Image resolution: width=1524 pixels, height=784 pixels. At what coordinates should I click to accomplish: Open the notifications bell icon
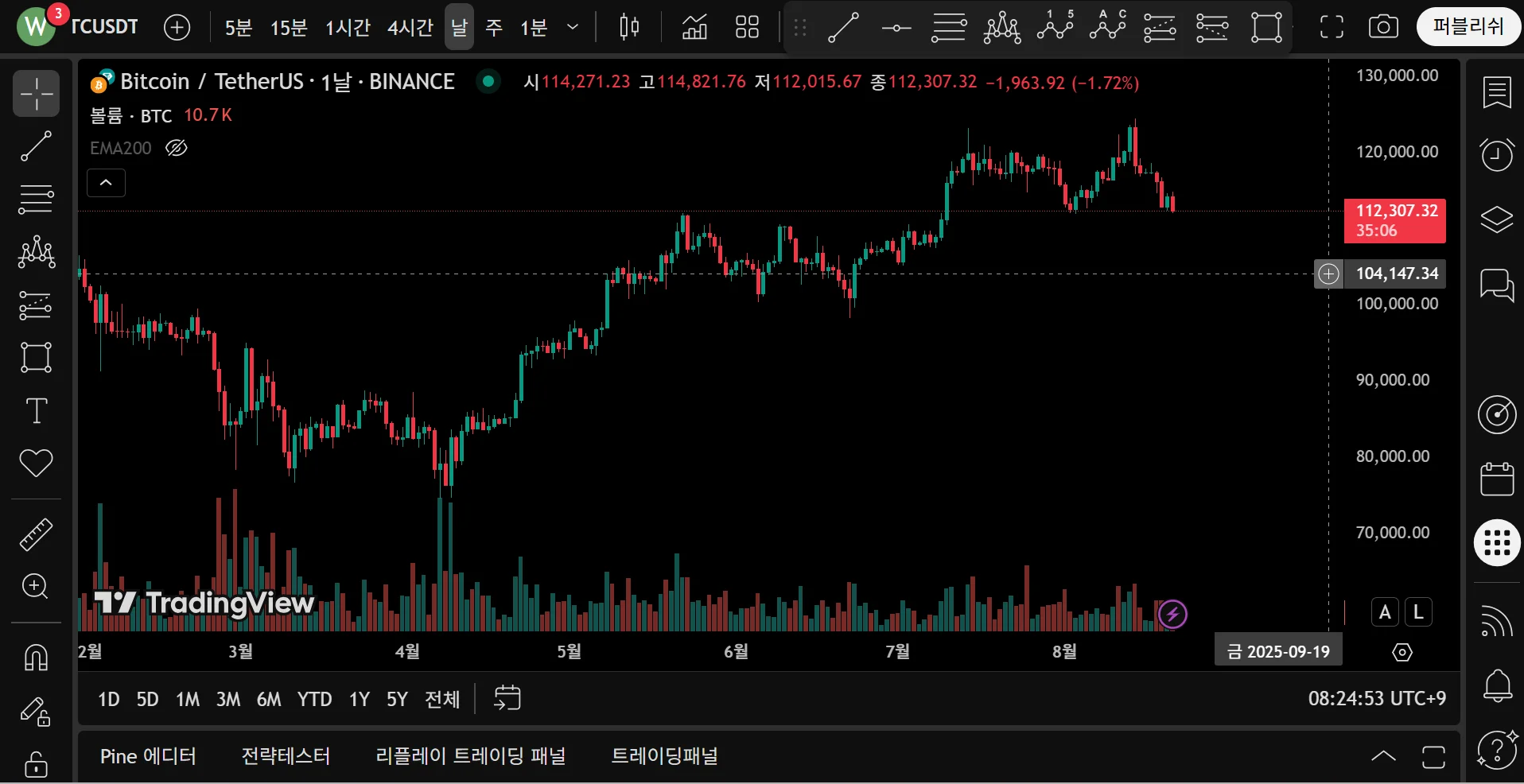coord(1497,685)
